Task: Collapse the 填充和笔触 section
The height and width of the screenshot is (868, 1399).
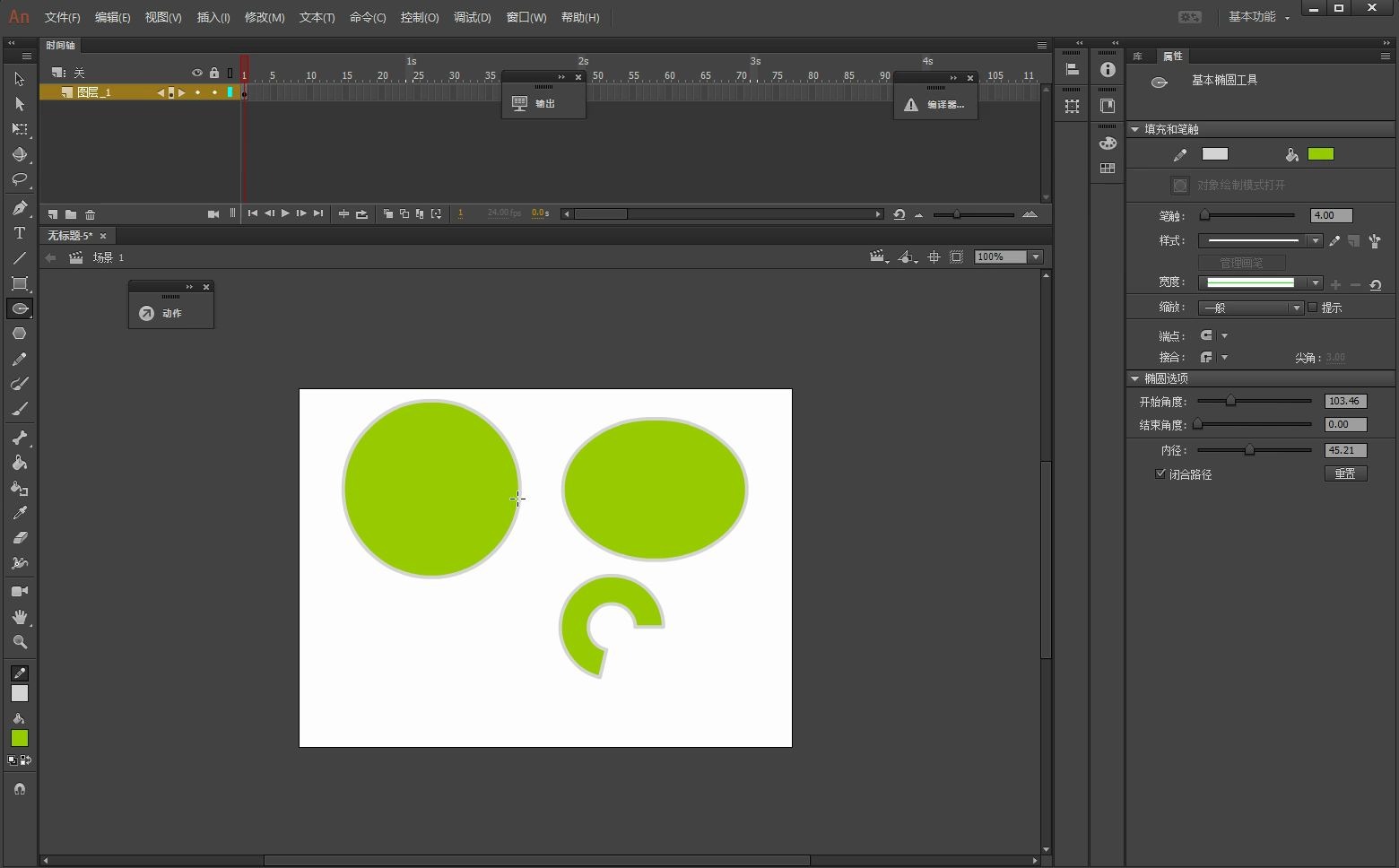Action: [1134, 129]
